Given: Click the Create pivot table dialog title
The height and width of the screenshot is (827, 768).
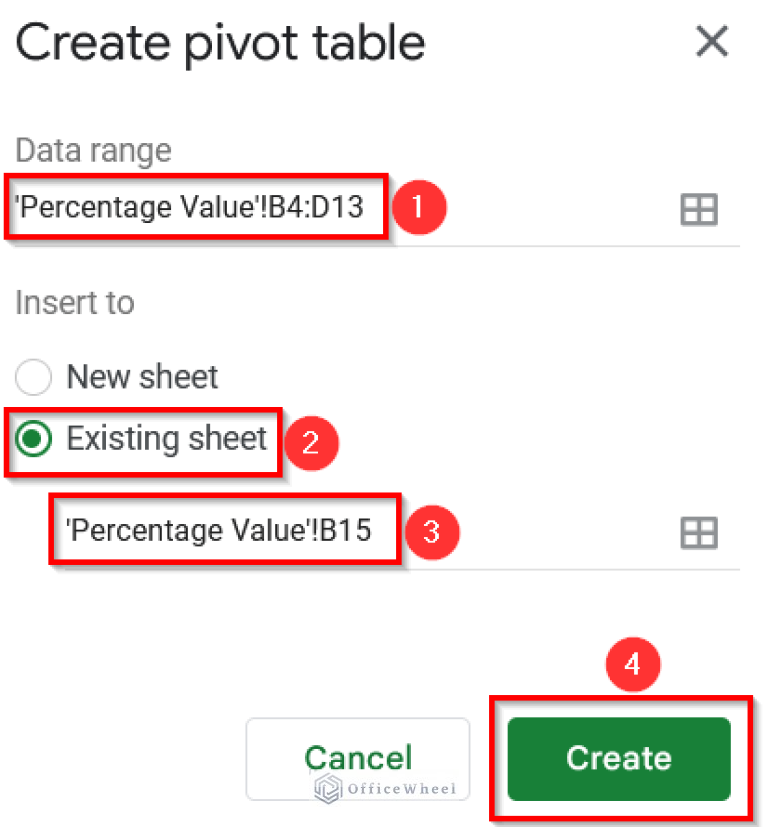Looking at the screenshot, I should 220,42.
